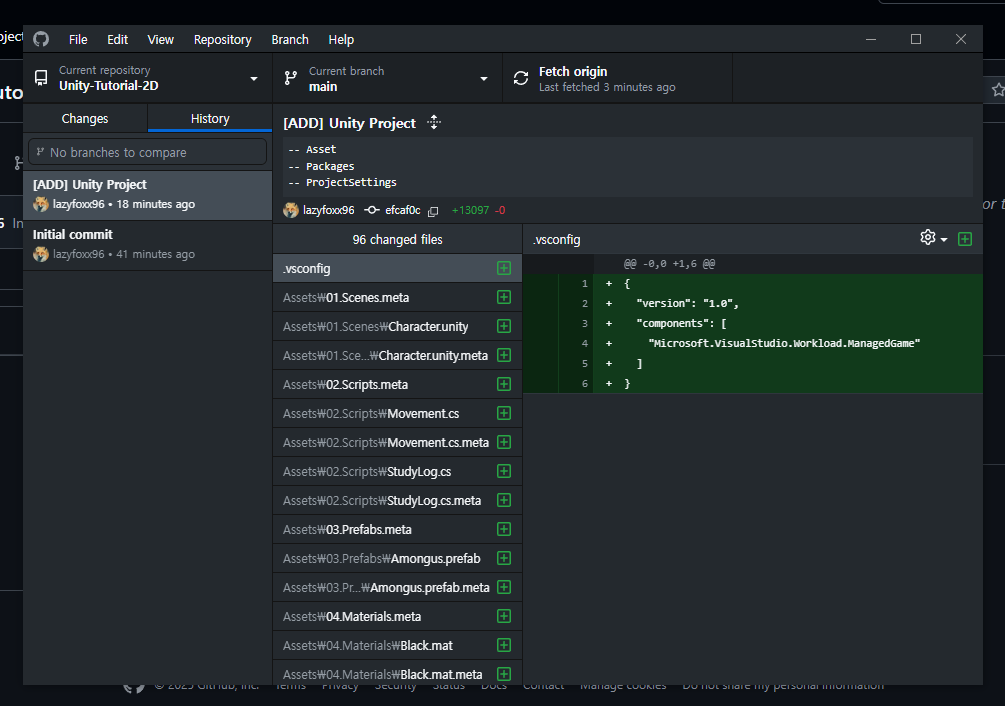
Task: Click diff line 4 ManagedGame text
Action: 784,343
